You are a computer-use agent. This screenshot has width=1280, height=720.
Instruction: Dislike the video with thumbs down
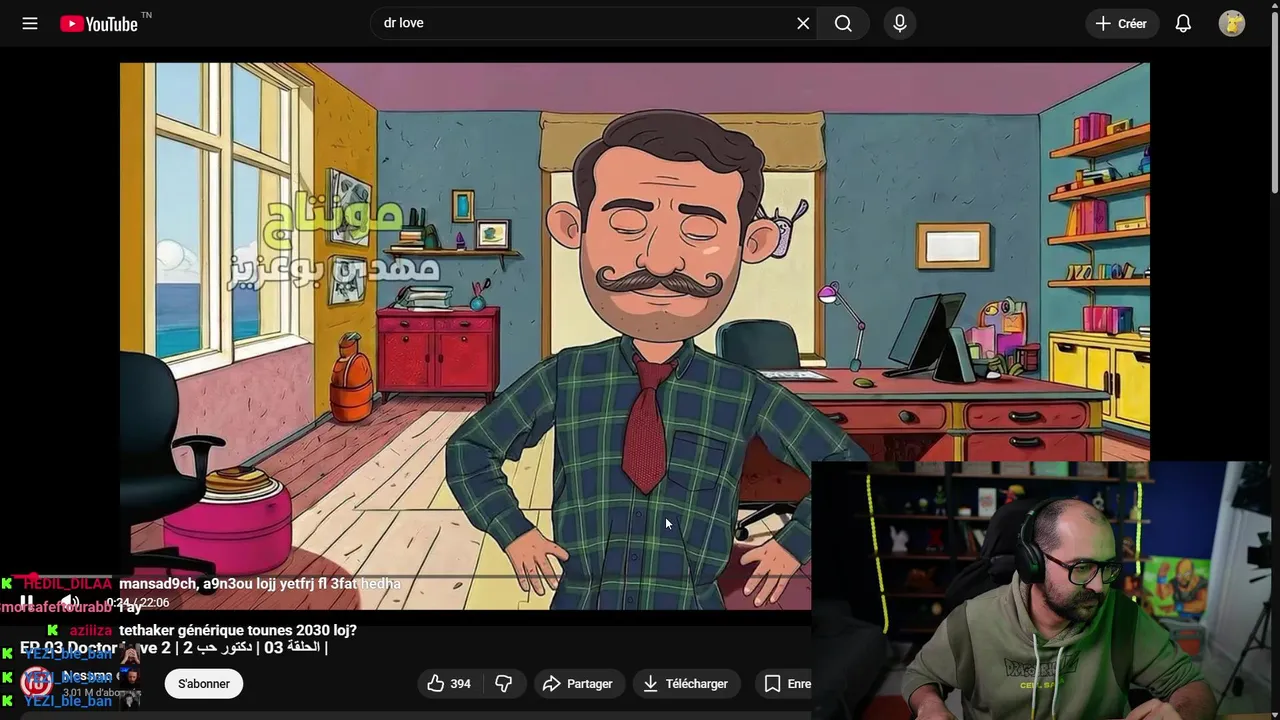point(504,684)
